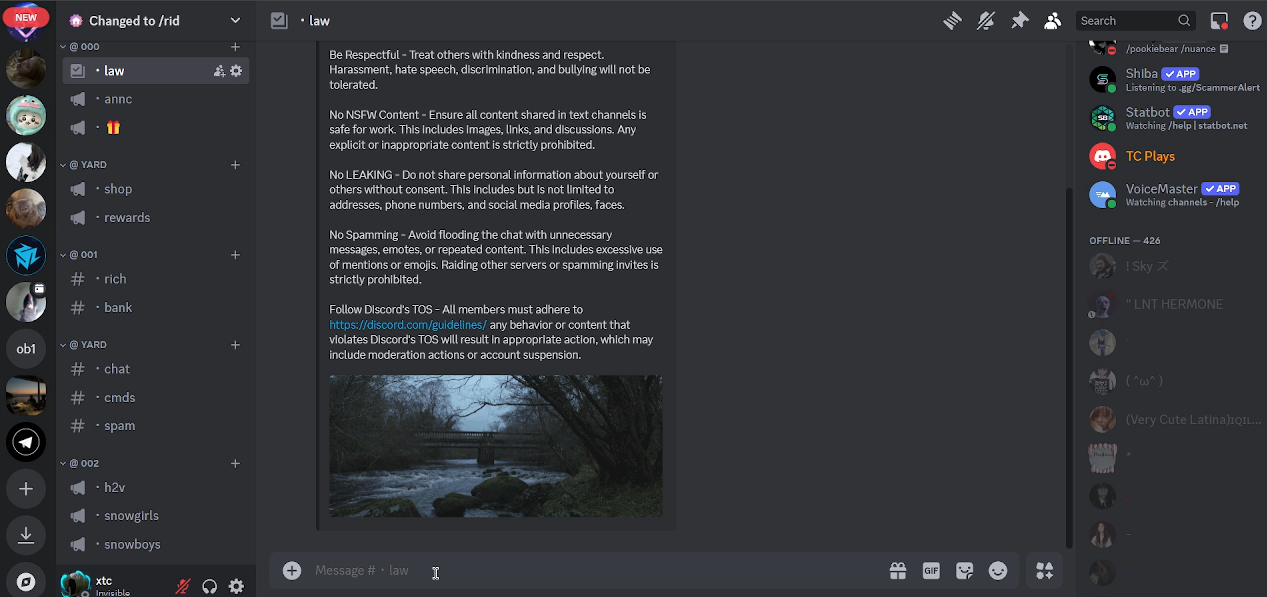The height and width of the screenshot is (597, 1267).
Task: Open the channel notification settings bell
Action: pyautogui.click(x=986, y=20)
